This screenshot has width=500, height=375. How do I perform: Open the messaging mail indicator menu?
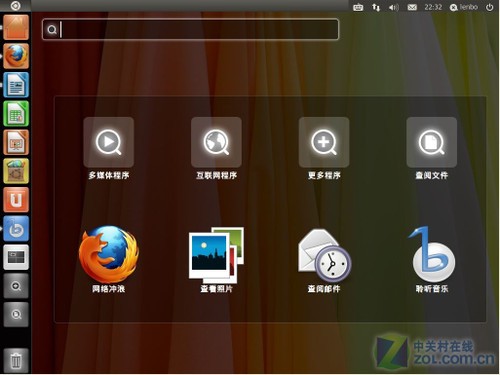pos(412,7)
